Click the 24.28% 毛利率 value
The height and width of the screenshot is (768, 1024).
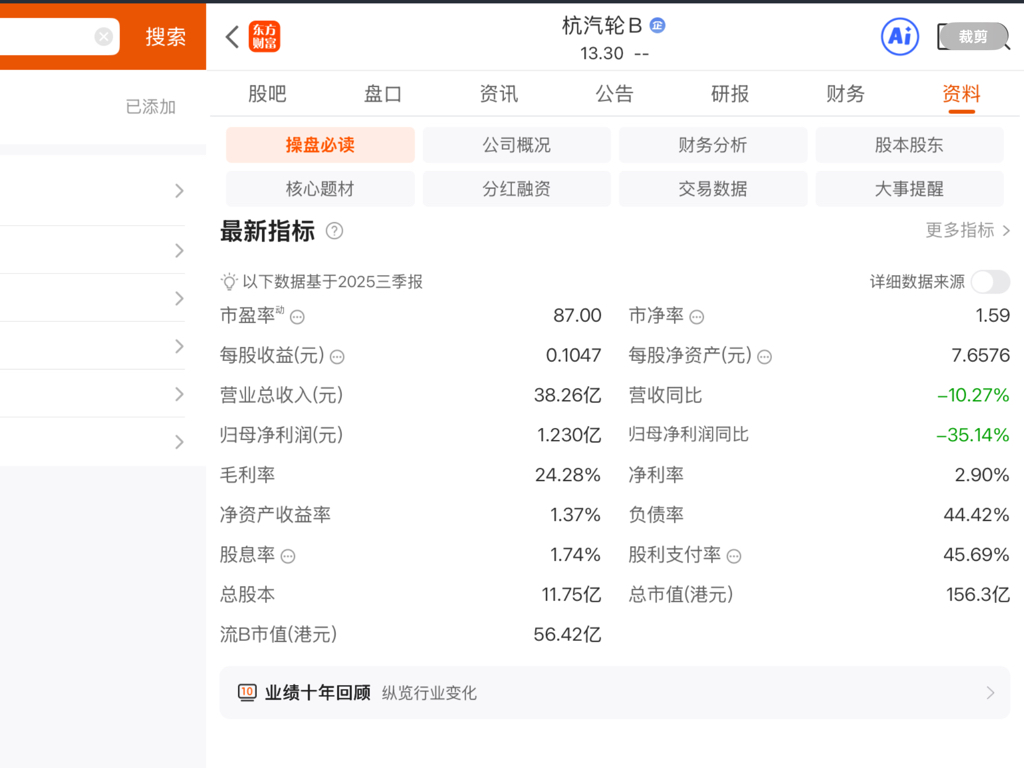coord(568,475)
